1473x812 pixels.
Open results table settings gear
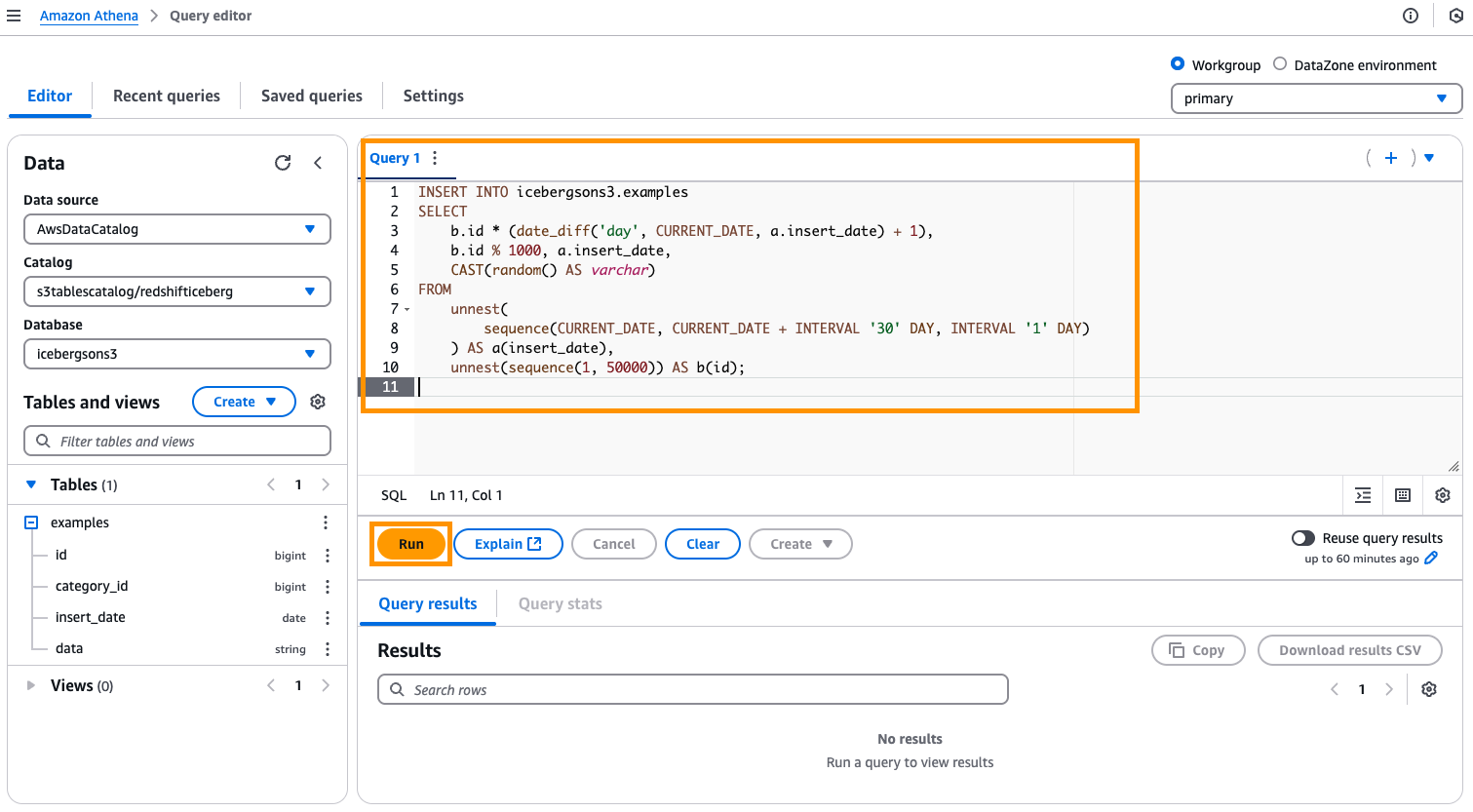[1429, 689]
